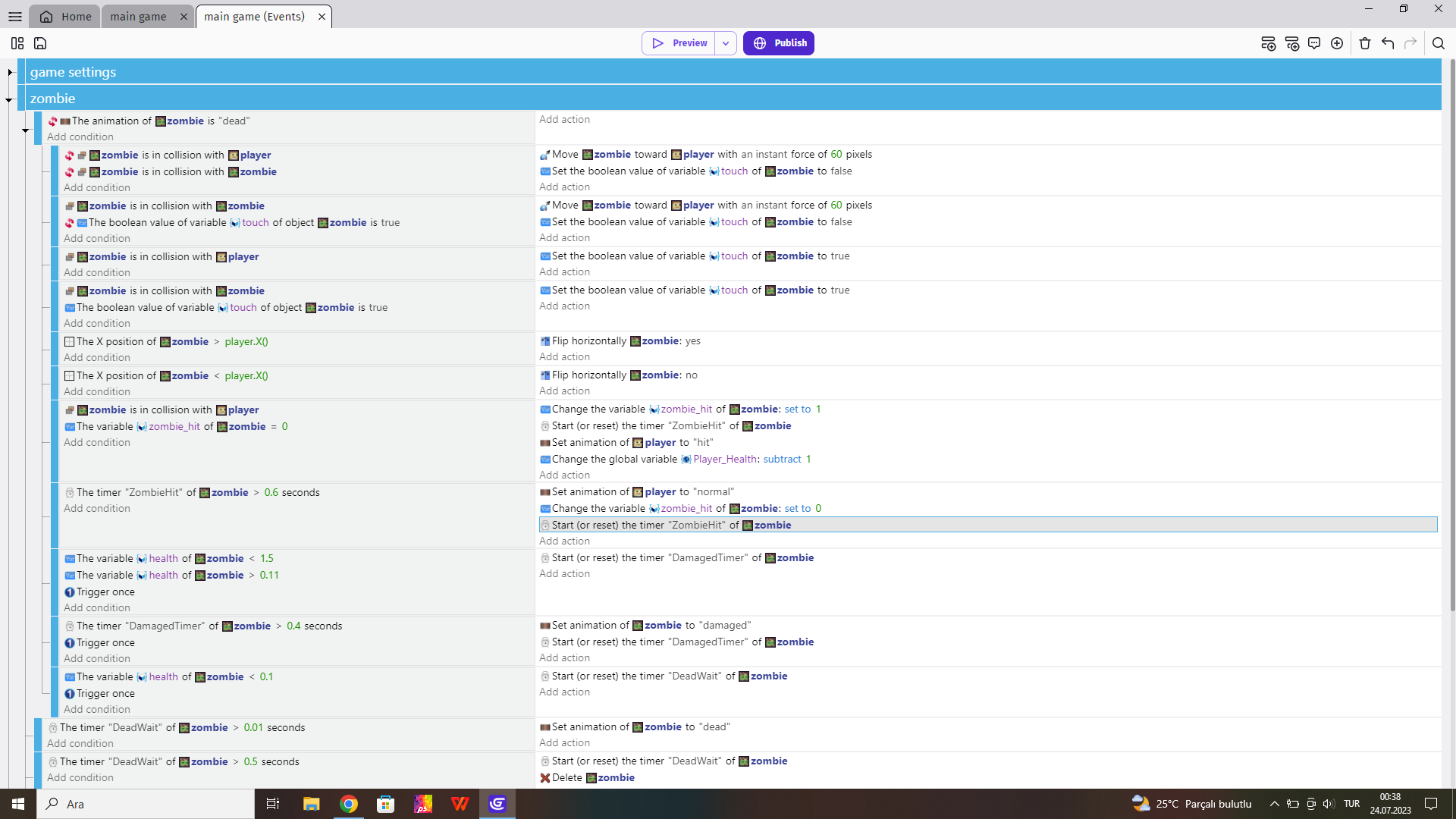The width and height of the screenshot is (1456, 819).
Task: Show hidden system tray icons chevron
Action: (1275, 804)
